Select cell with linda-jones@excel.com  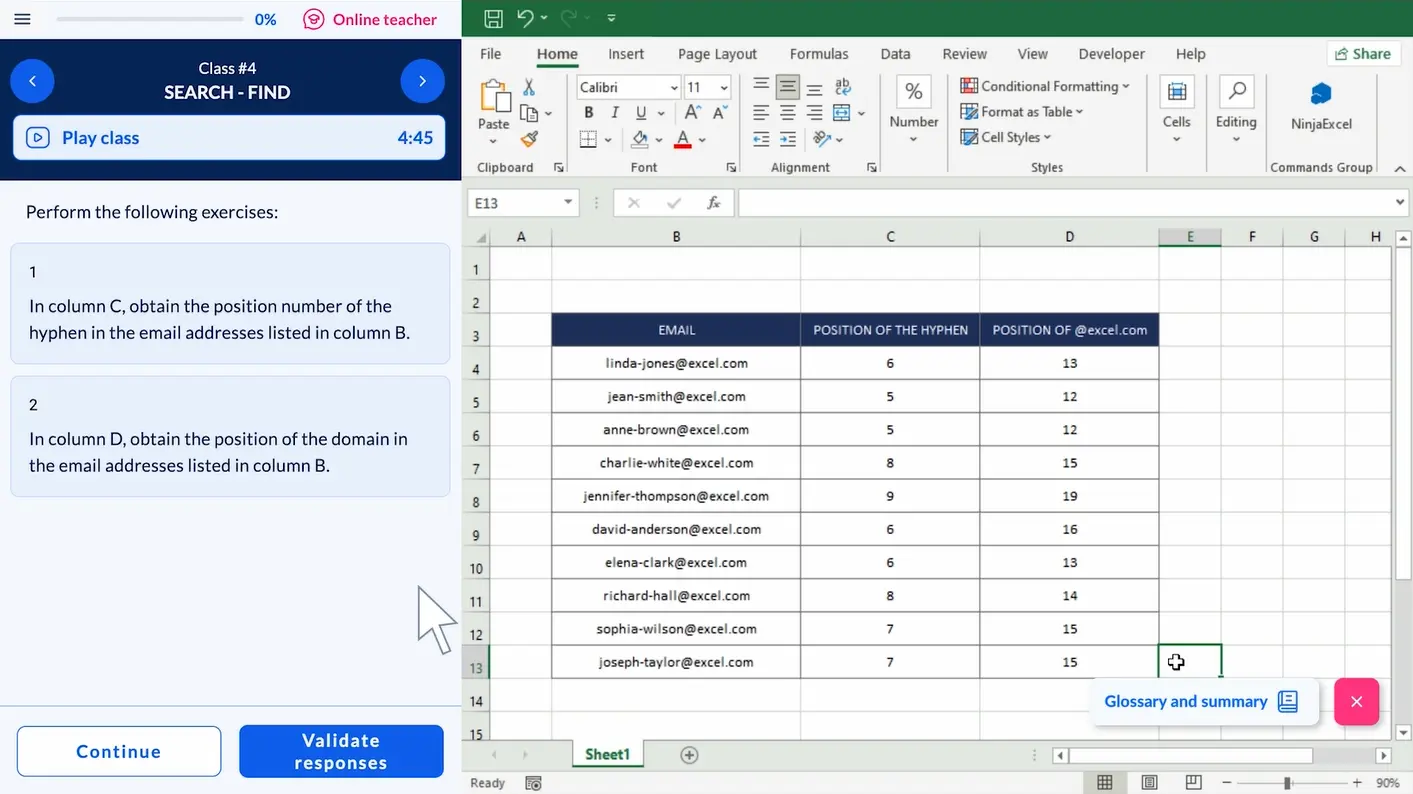coord(676,363)
